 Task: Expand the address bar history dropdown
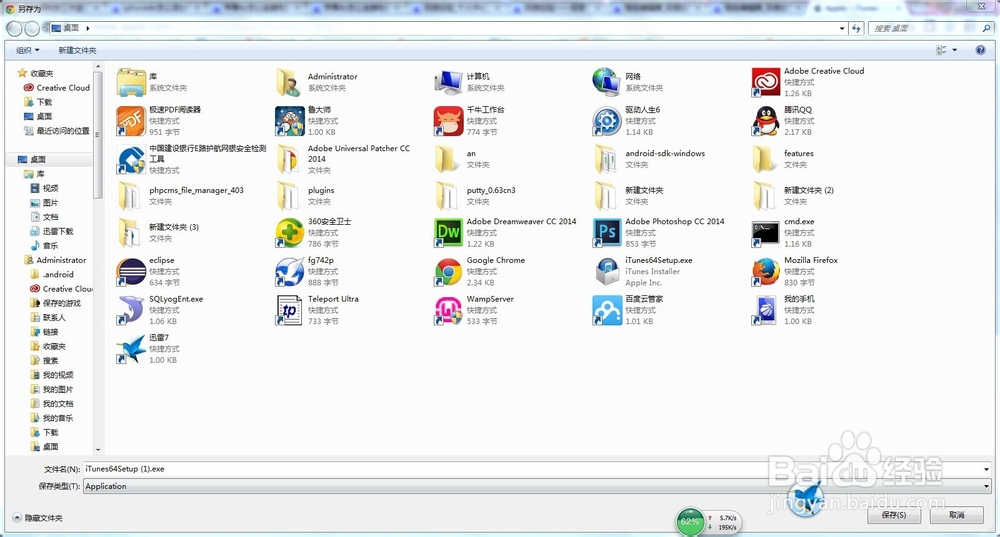click(x=842, y=28)
